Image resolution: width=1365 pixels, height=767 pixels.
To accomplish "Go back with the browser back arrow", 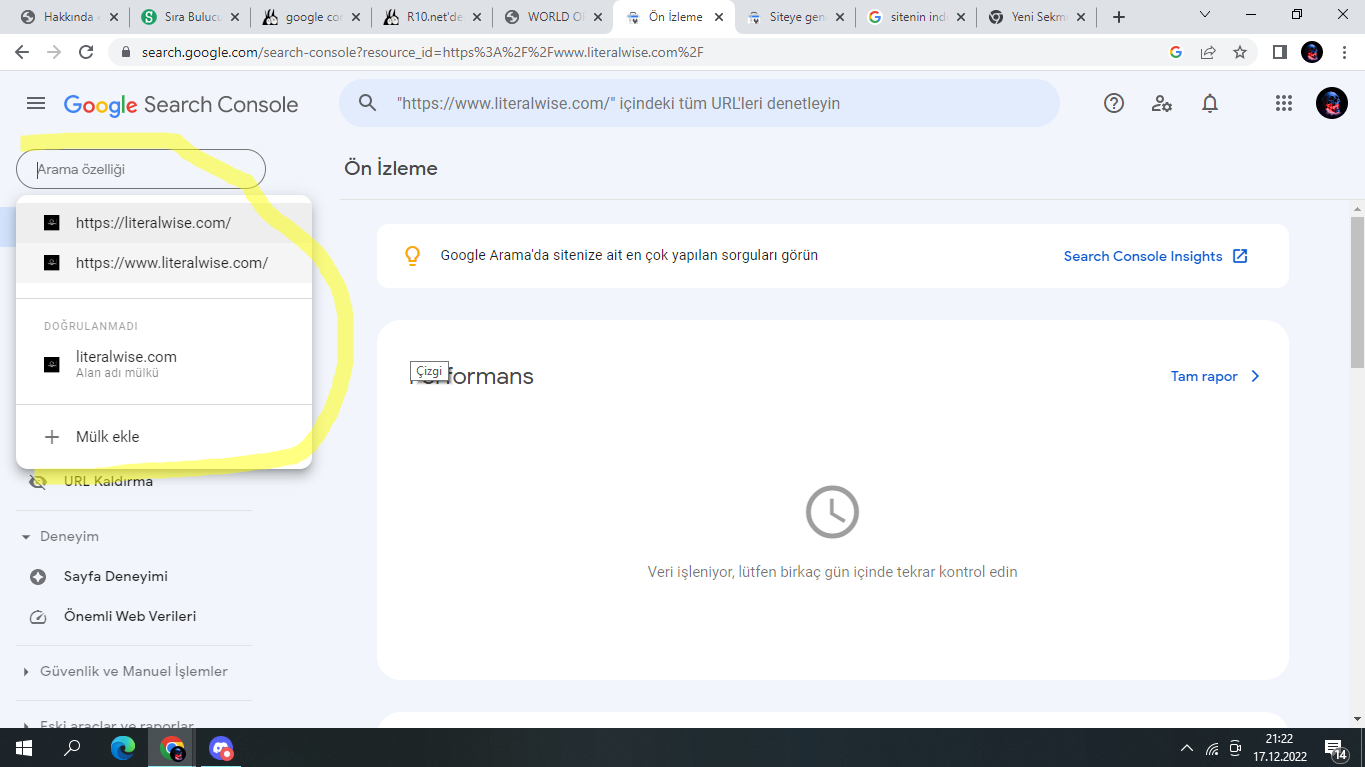I will (x=22, y=52).
